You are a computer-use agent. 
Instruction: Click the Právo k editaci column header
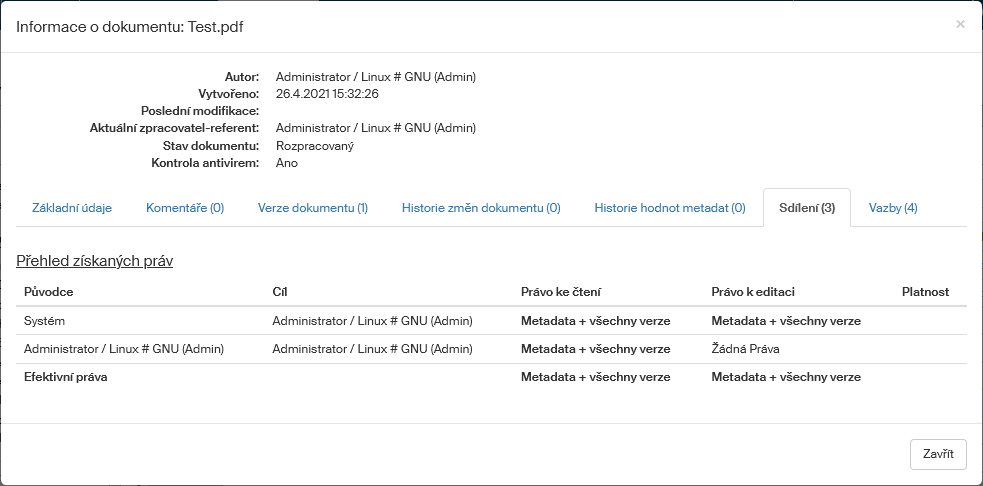pos(753,292)
